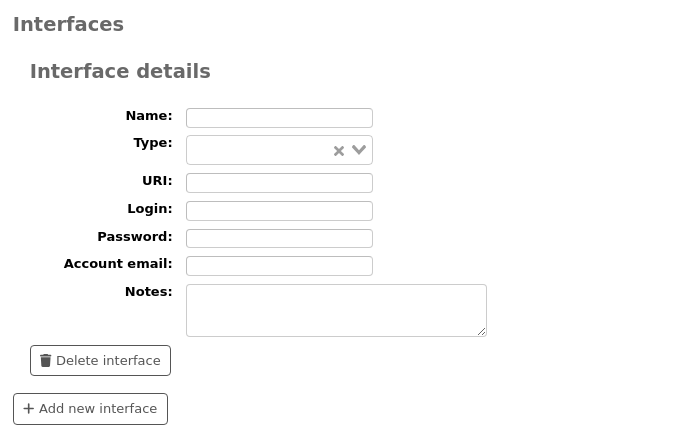Click the Notes field label
685x437 pixels.
[x=148, y=292]
